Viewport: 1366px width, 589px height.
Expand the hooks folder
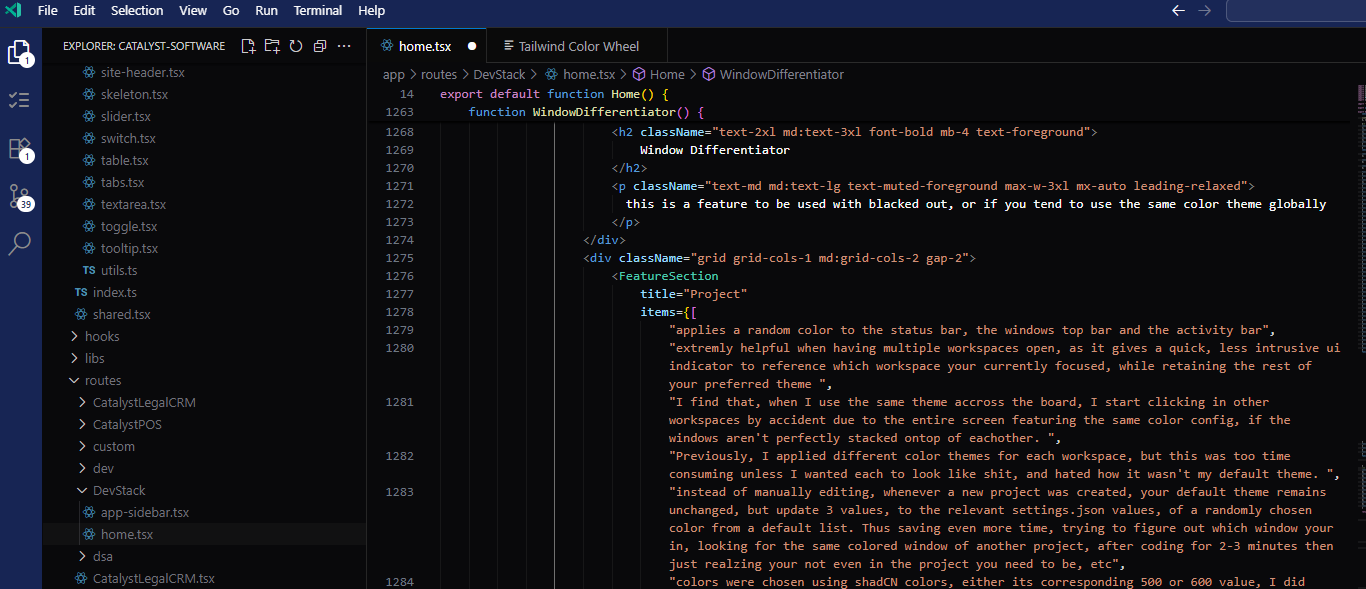102,336
